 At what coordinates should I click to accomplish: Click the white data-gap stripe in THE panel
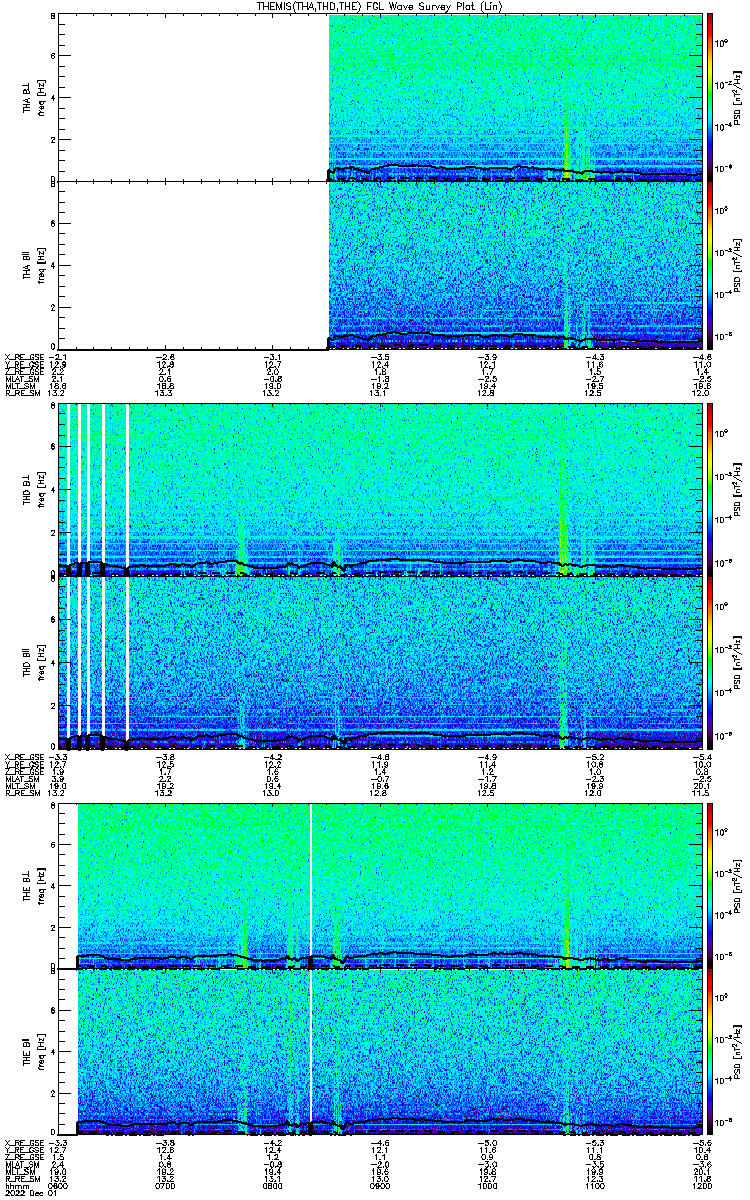pos(311,970)
